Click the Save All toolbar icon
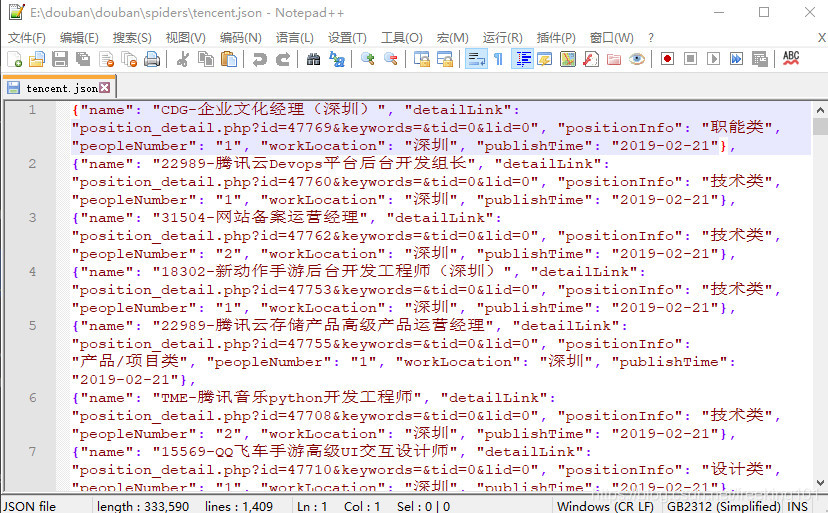 (82, 59)
